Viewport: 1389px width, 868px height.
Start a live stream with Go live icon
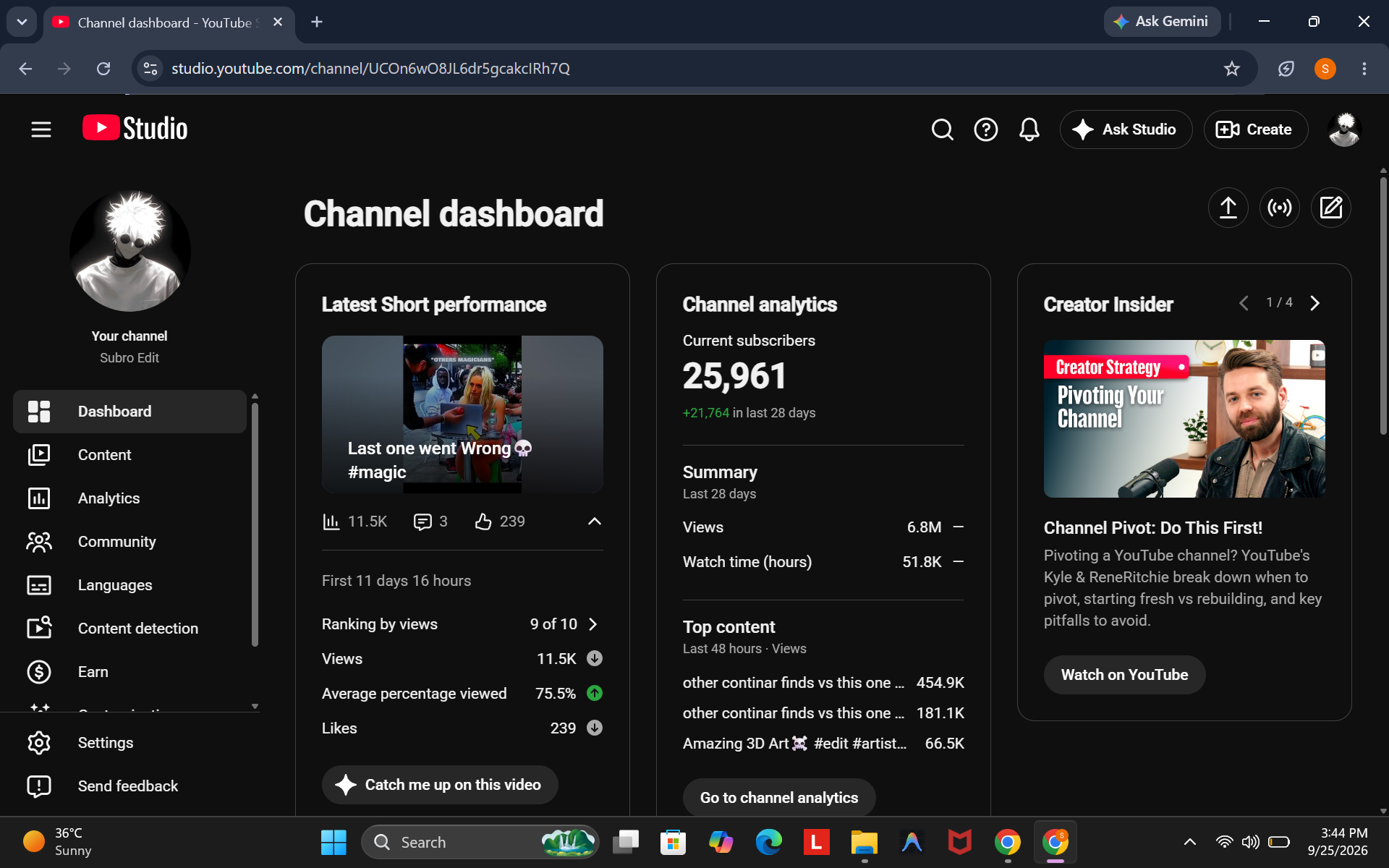pyautogui.click(x=1280, y=208)
